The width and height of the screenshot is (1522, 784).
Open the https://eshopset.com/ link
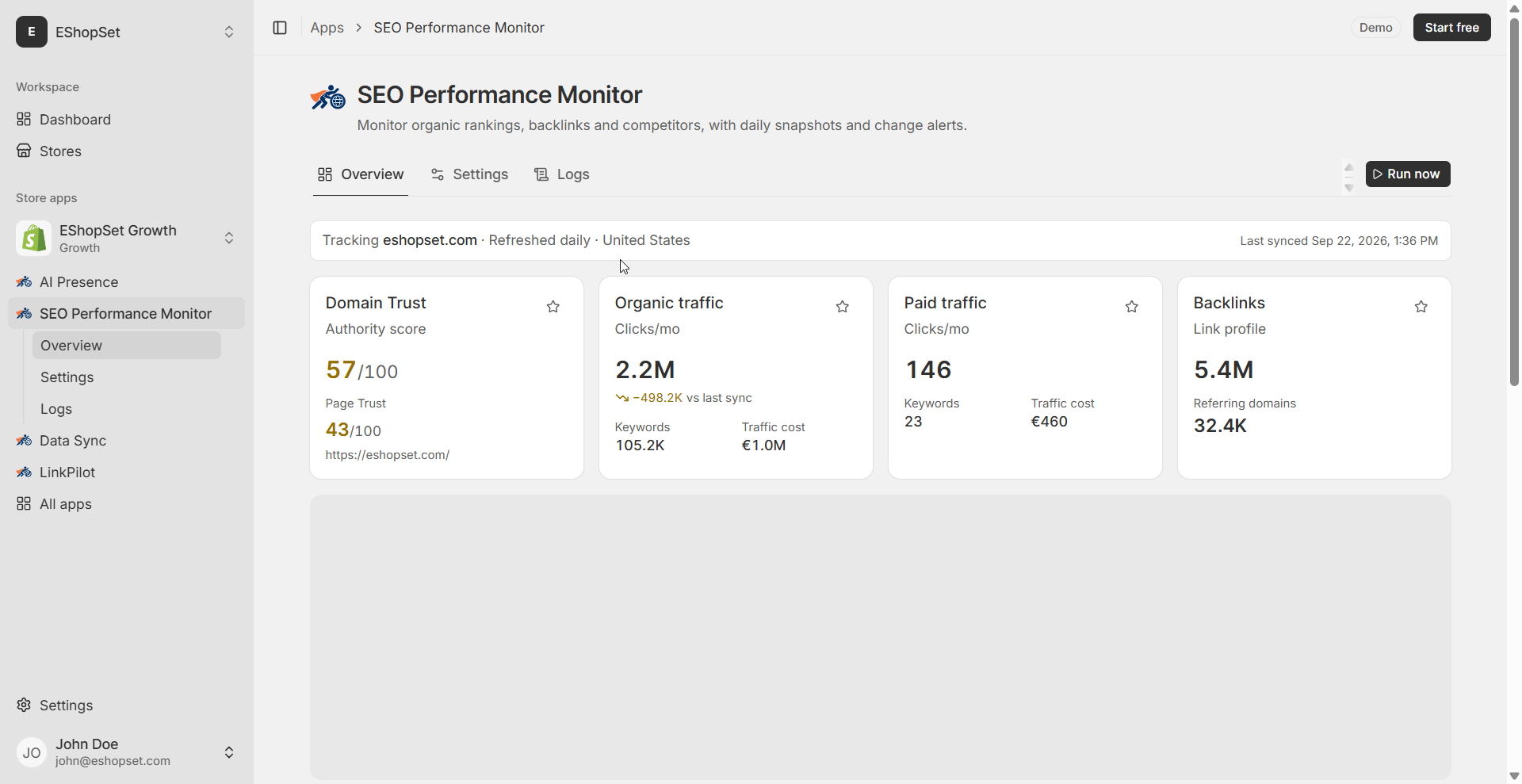pyautogui.click(x=388, y=455)
